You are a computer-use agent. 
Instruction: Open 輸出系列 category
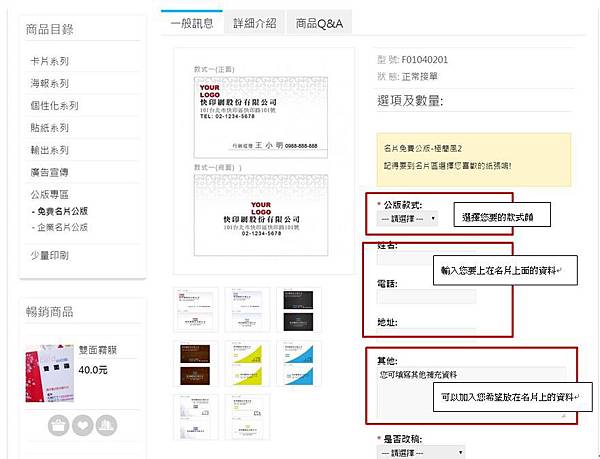pyautogui.click(x=50, y=150)
